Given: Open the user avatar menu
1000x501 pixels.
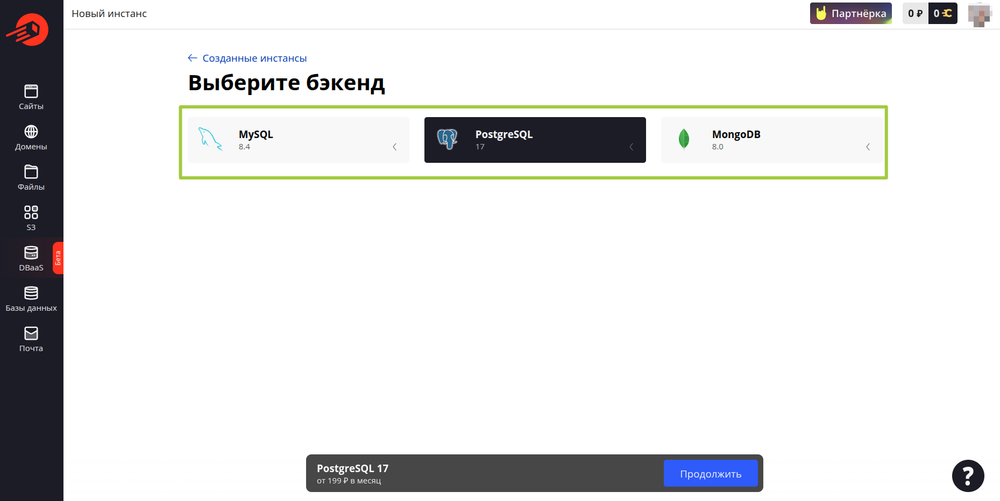Looking at the screenshot, I should pos(978,13).
